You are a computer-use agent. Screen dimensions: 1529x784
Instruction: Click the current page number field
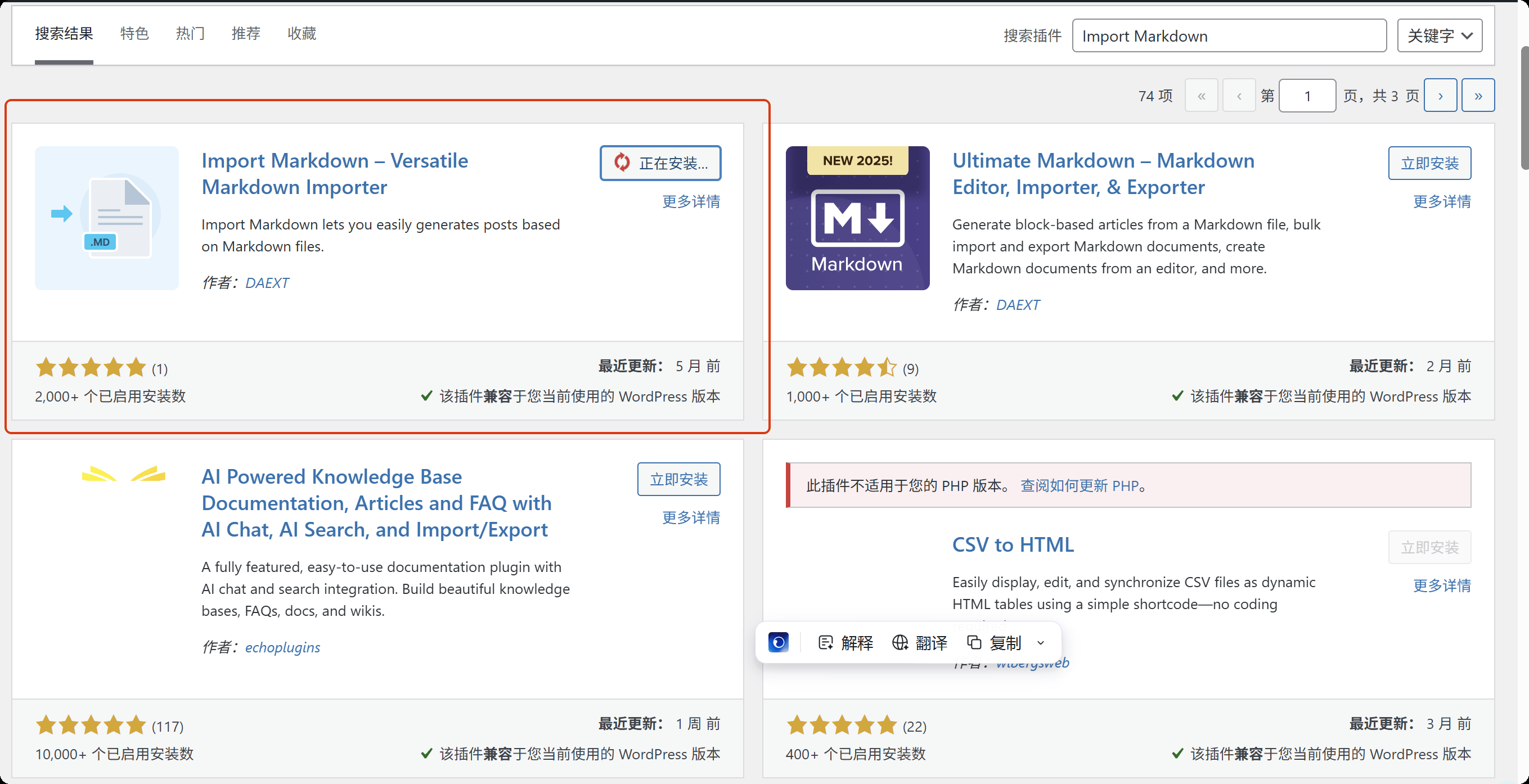point(1306,96)
